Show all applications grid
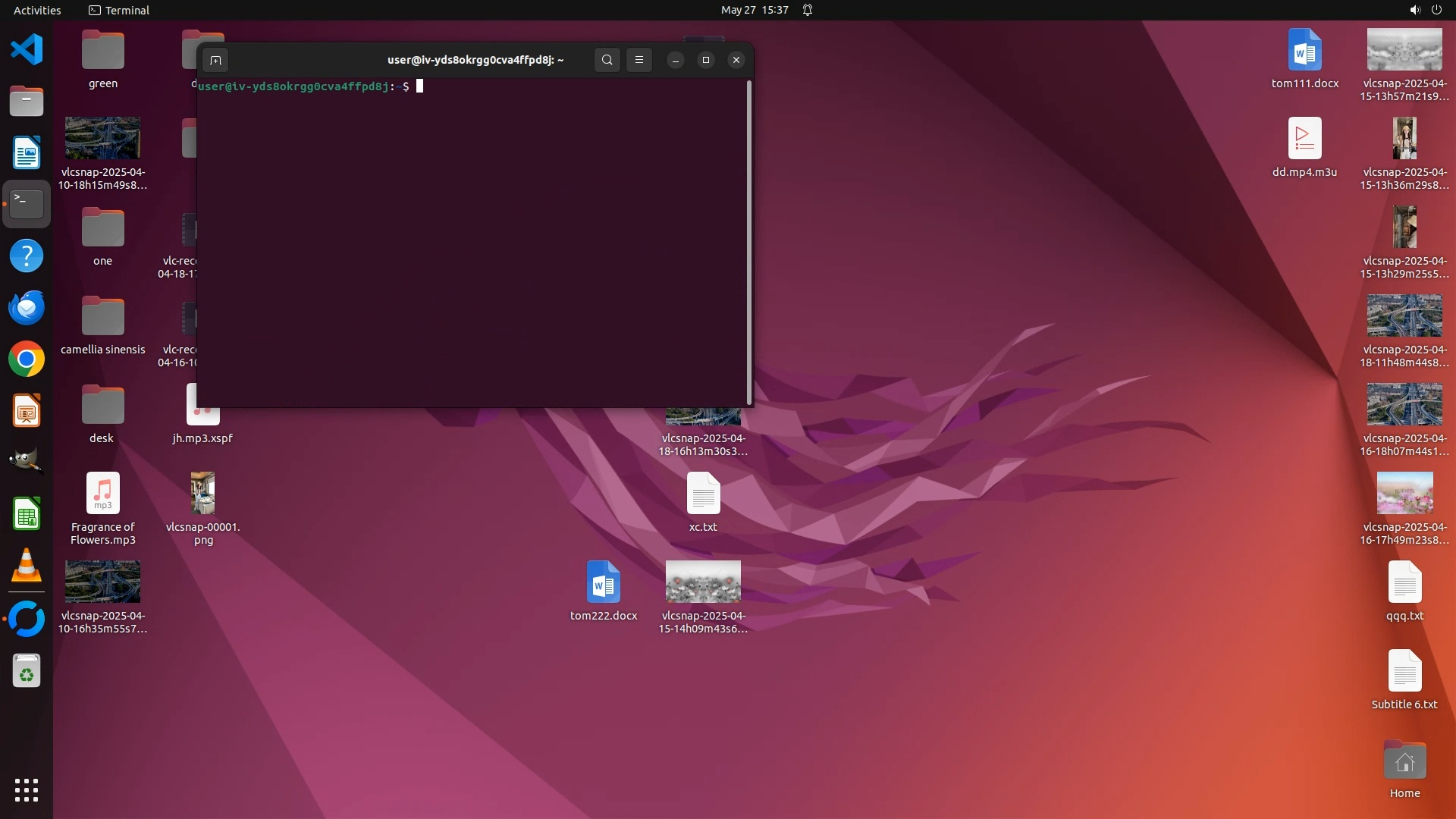The height and width of the screenshot is (819, 1456). (27, 790)
